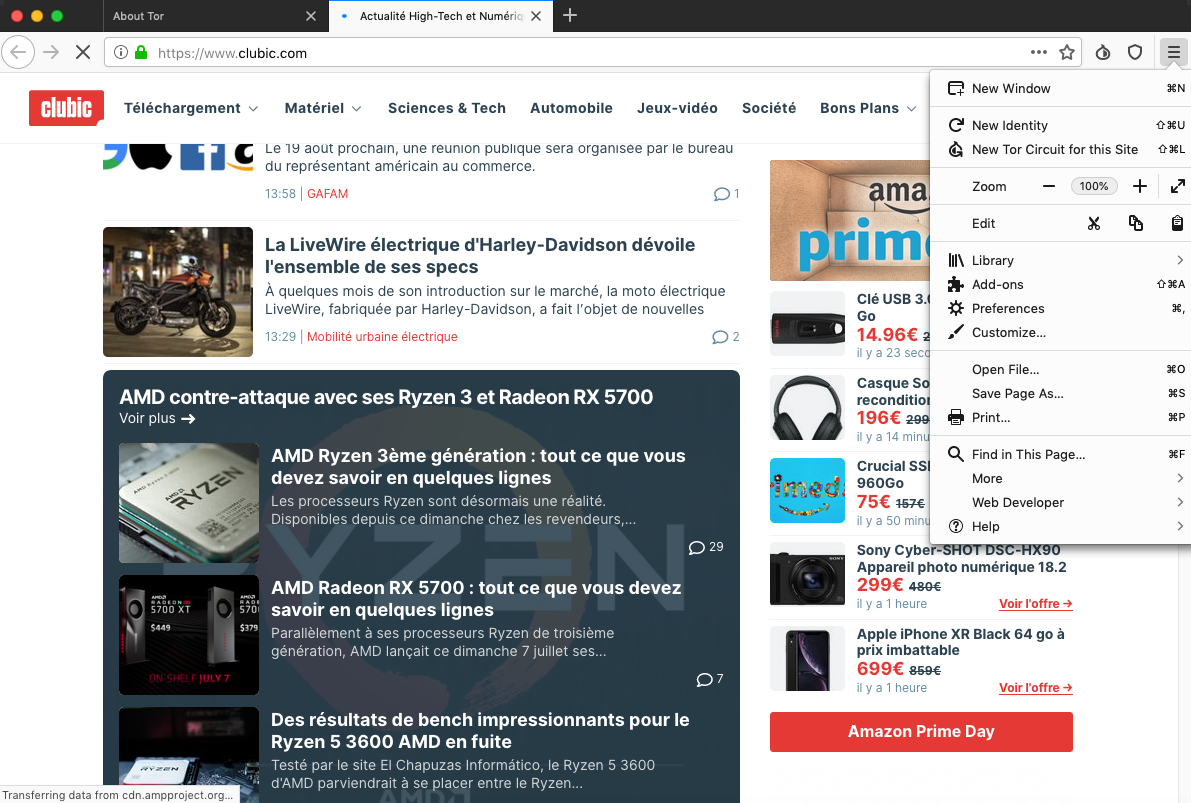Image resolution: width=1191 pixels, height=803 pixels.
Task: Open the Automobile section
Action: pyautogui.click(x=571, y=108)
